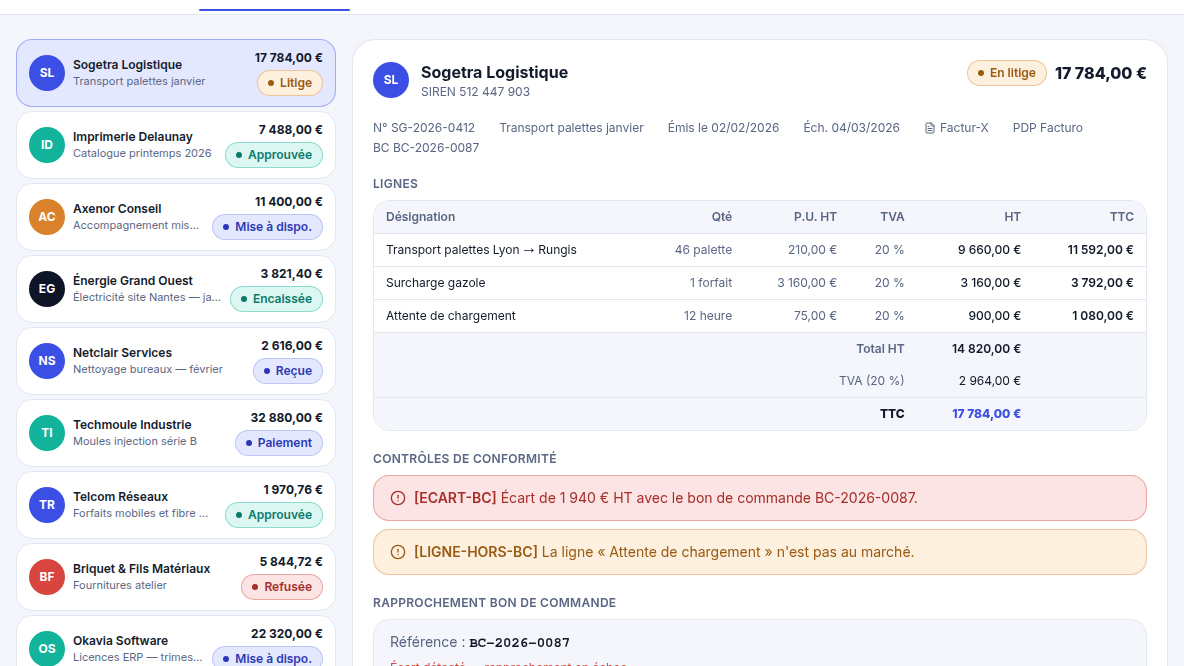The height and width of the screenshot is (666, 1184).
Task: Click the 32 880,00 € amount on Techmoule card
Action: (286, 418)
